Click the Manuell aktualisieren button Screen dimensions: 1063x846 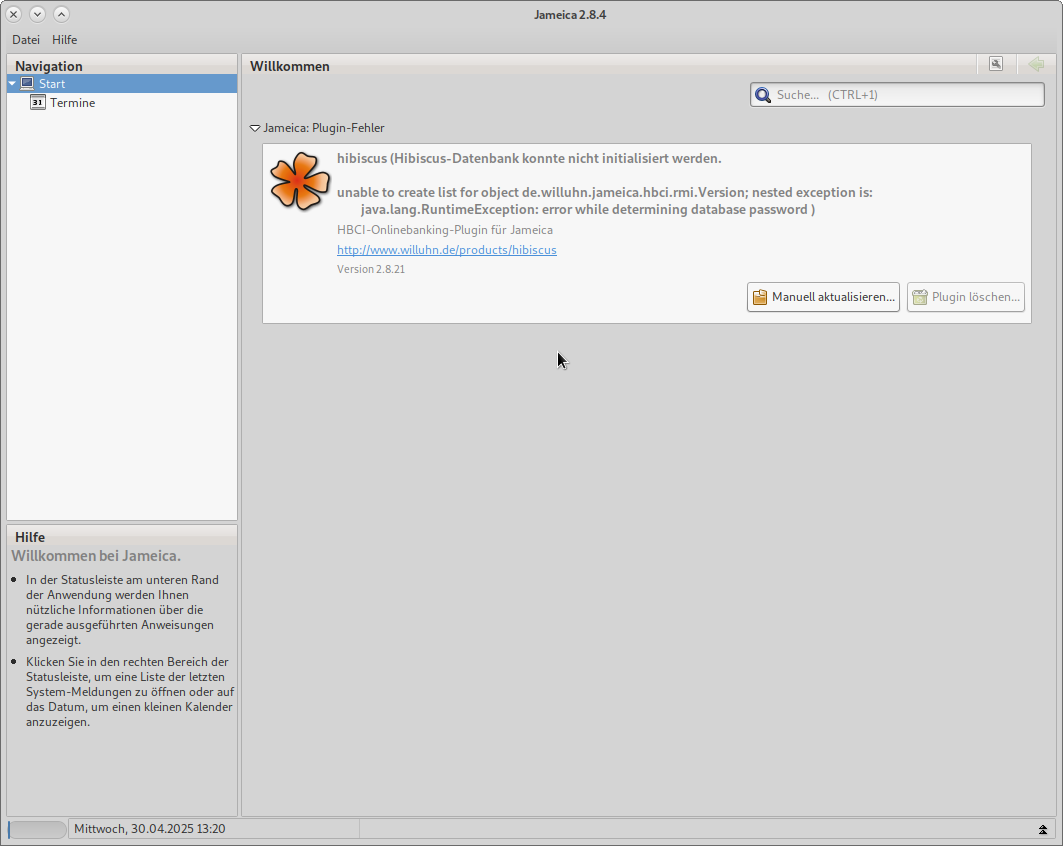point(823,297)
